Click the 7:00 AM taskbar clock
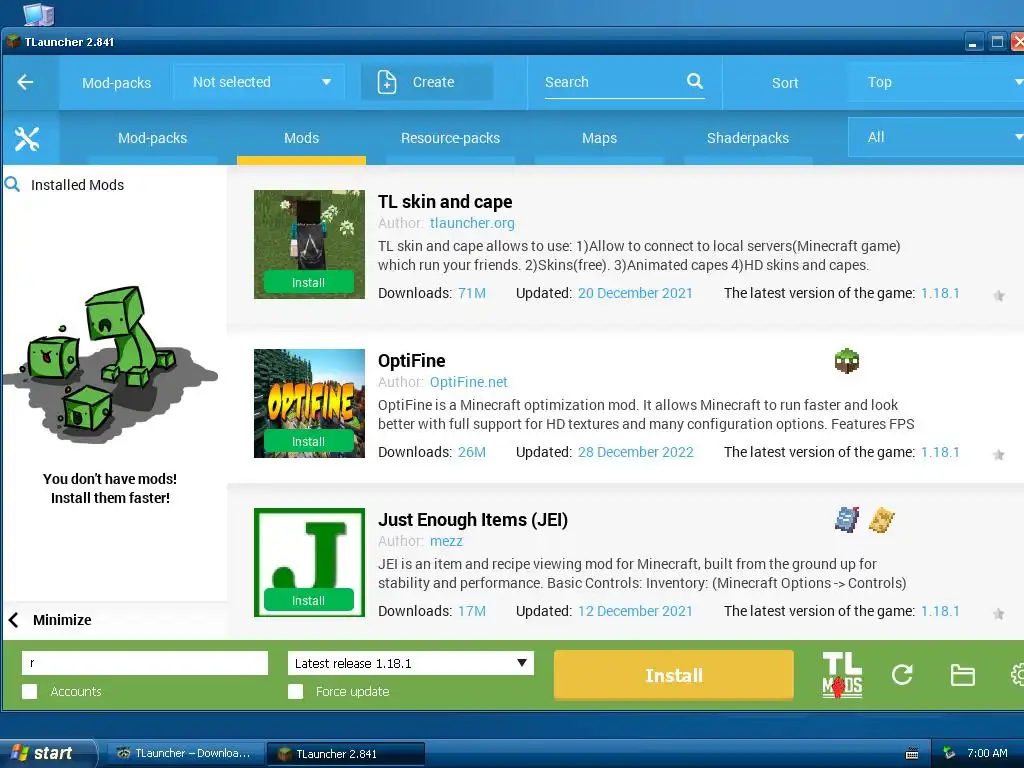The height and width of the screenshot is (768, 1024). click(987, 753)
